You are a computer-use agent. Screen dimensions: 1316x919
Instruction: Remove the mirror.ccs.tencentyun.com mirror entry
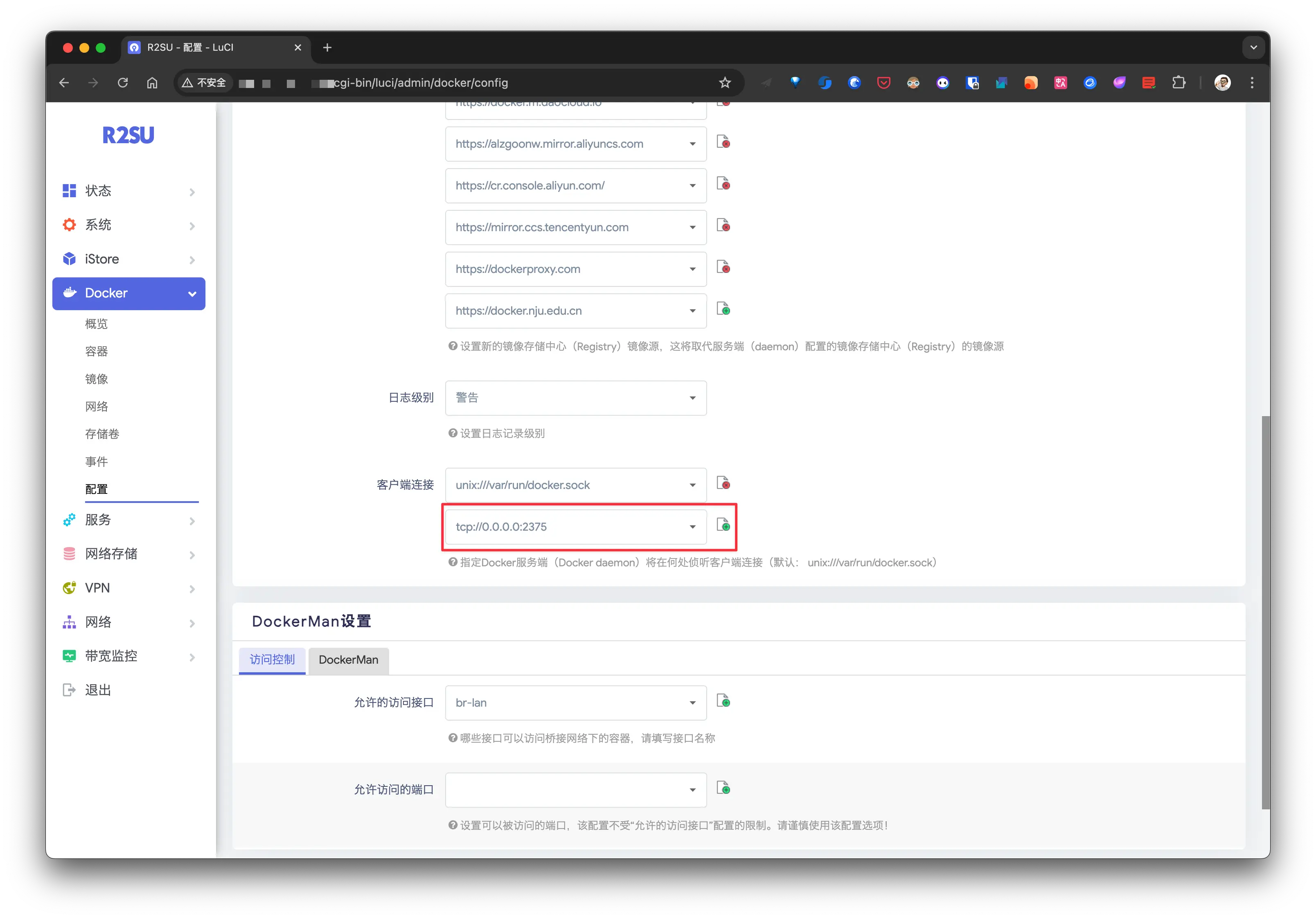tap(723, 225)
